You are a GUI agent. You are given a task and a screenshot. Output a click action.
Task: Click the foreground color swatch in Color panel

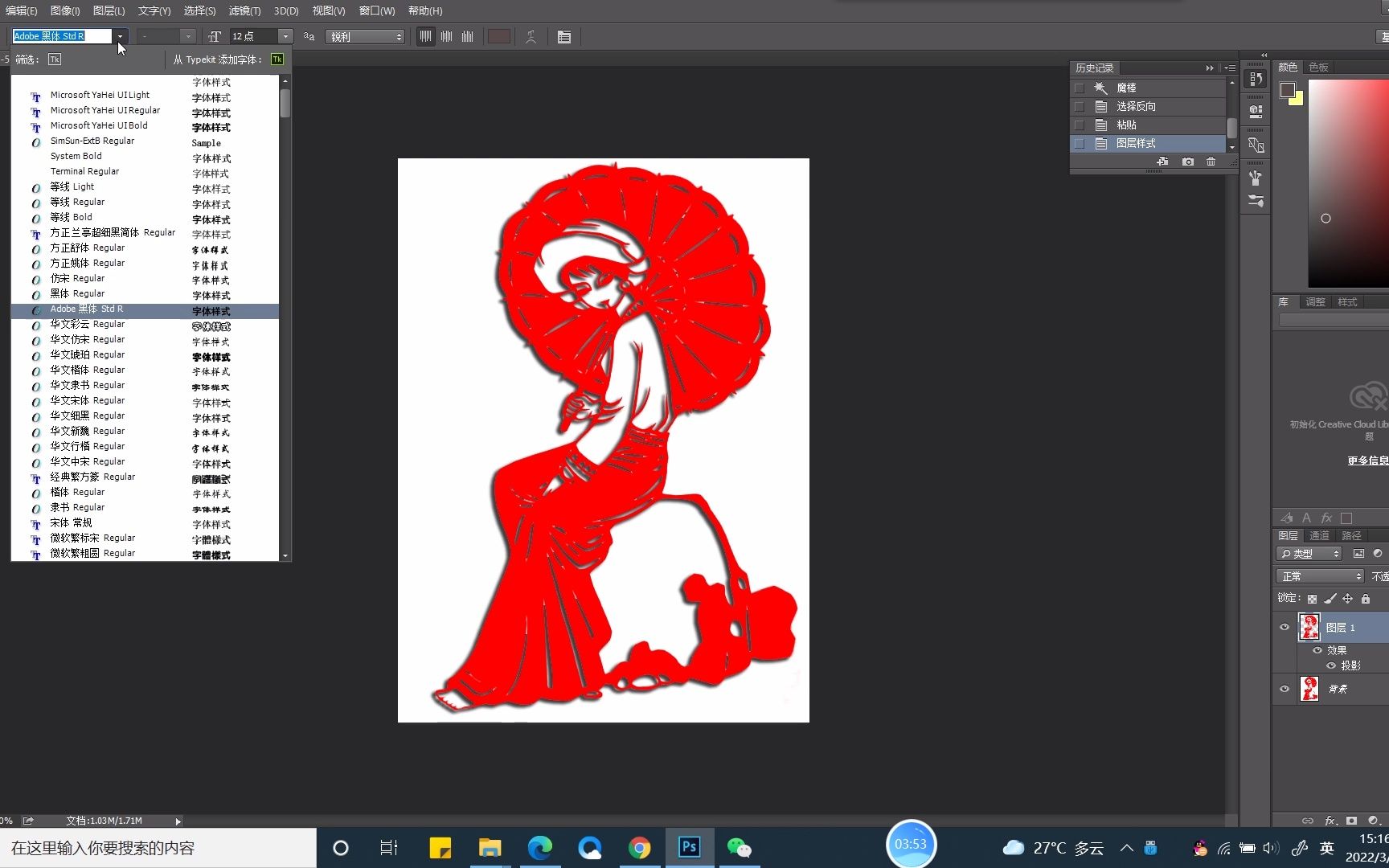(1288, 90)
